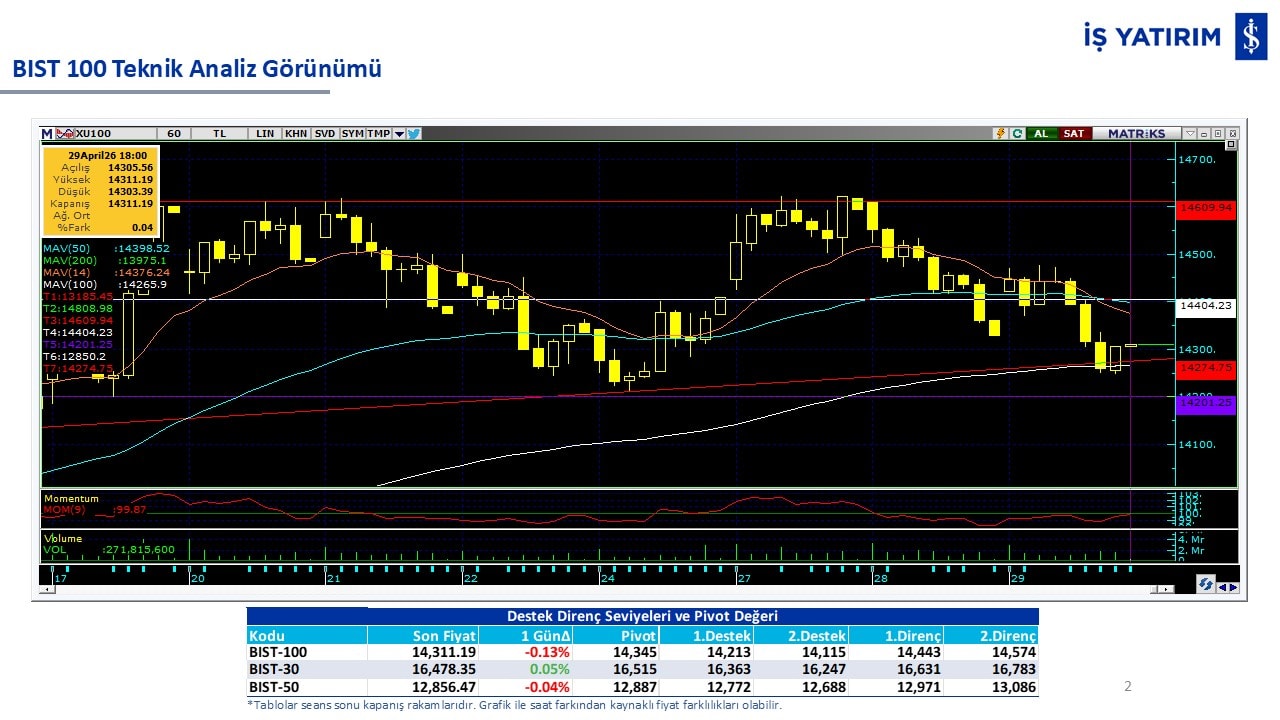Click the M logo icon on chart header
1280x720 pixels.
click(47, 133)
